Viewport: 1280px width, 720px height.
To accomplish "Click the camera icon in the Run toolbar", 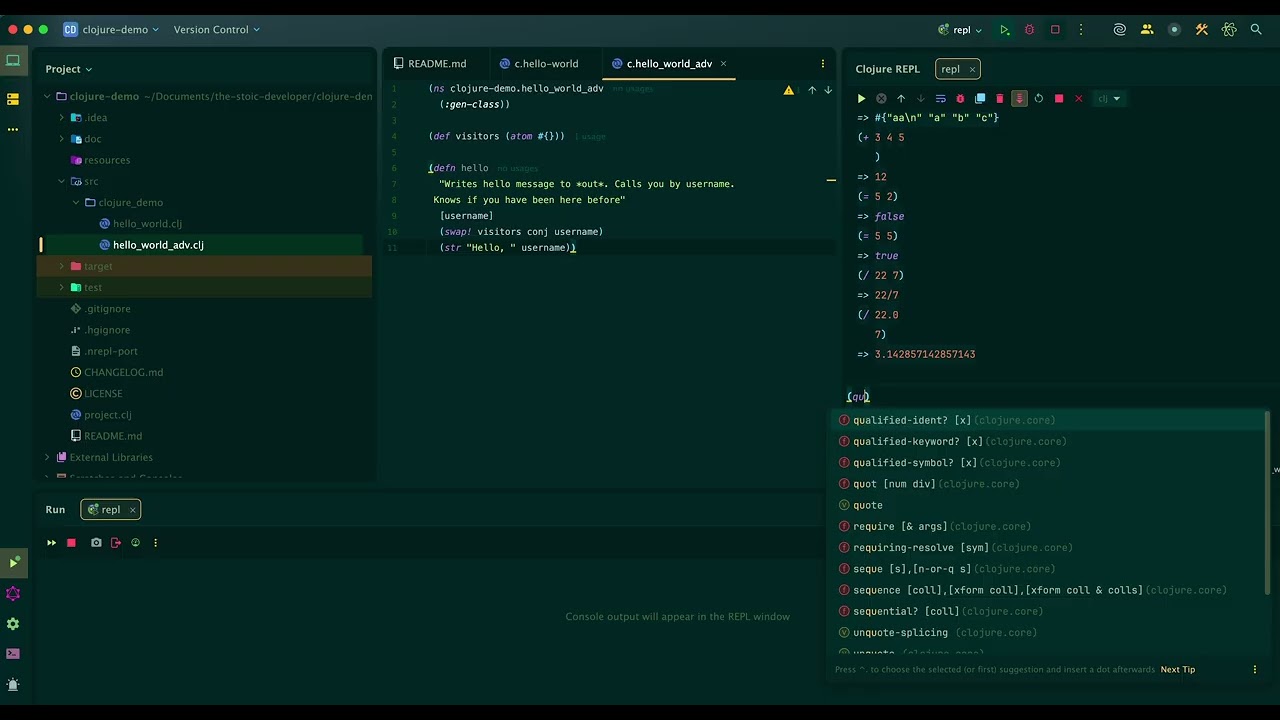I will coord(96,543).
